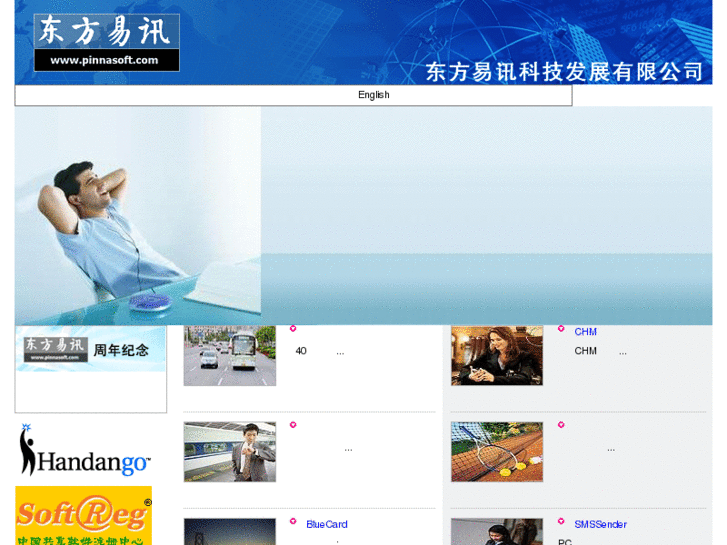
Task: Open the SoftReg registration logo
Action: pos(83,515)
